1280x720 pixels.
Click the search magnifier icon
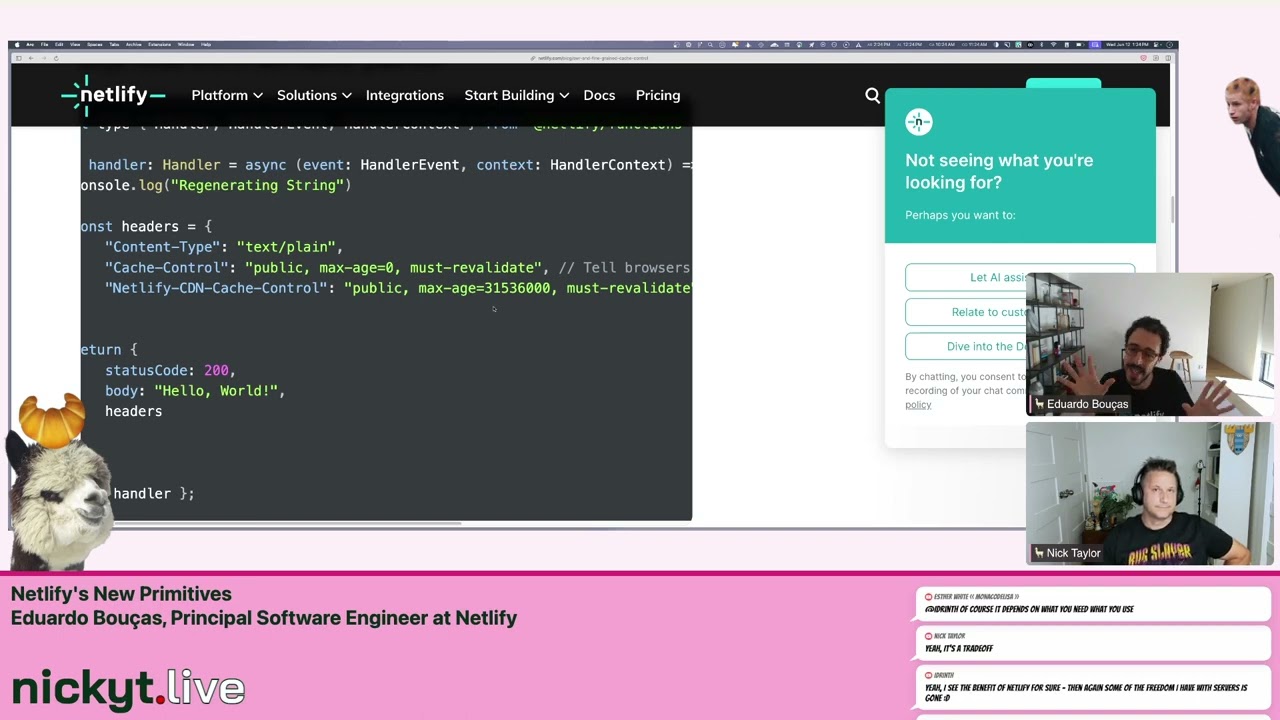(873, 95)
